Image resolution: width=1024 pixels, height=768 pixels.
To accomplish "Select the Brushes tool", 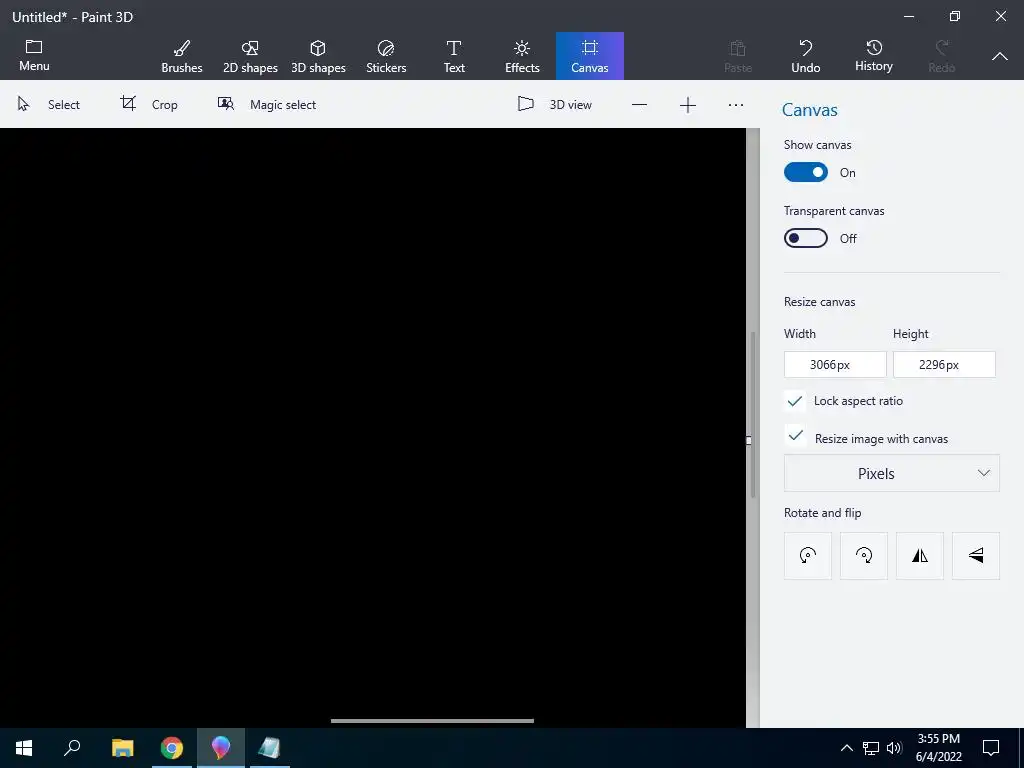I will click(x=182, y=56).
